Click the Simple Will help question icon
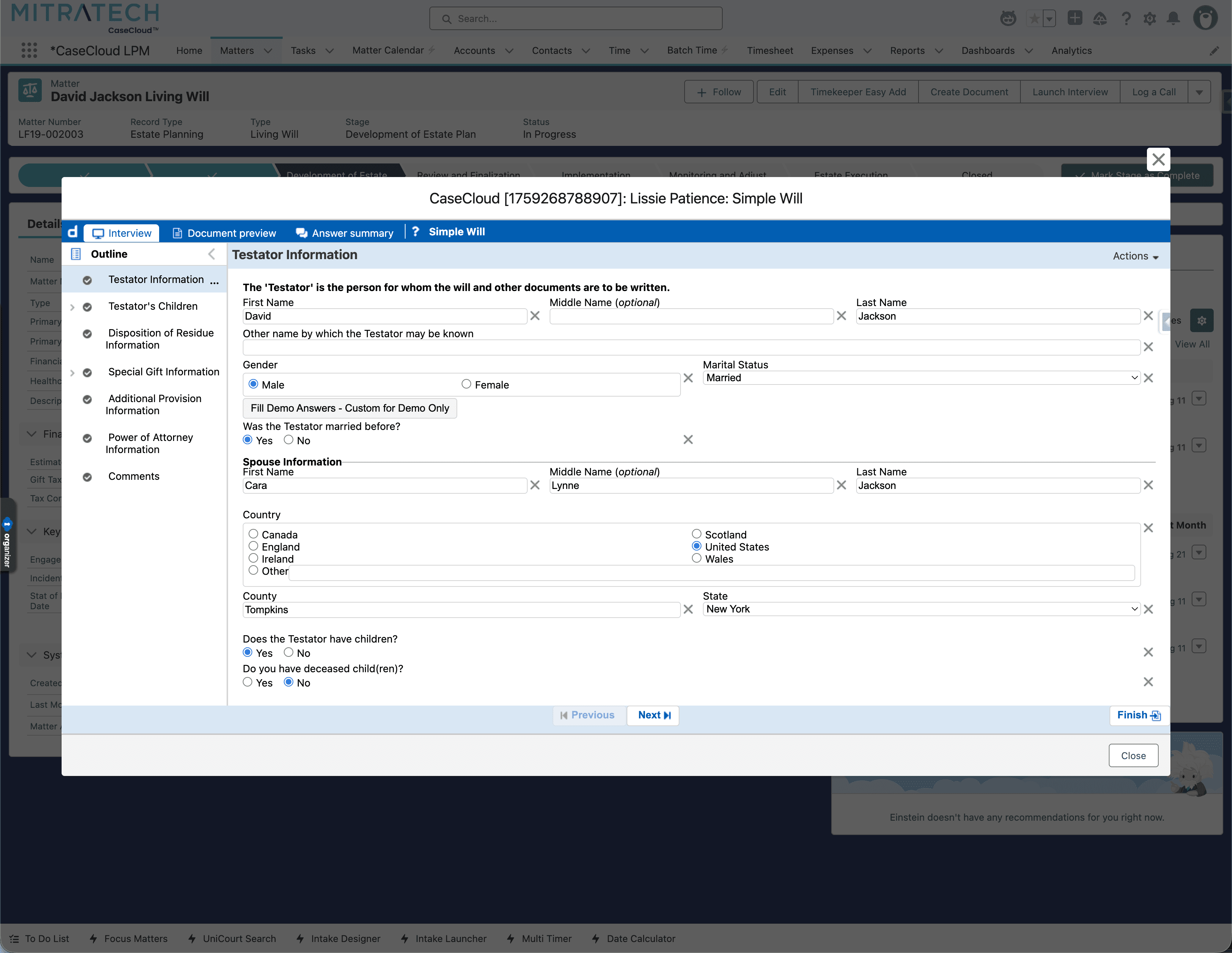This screenshot has height=953, width=1232. [416, 231]
